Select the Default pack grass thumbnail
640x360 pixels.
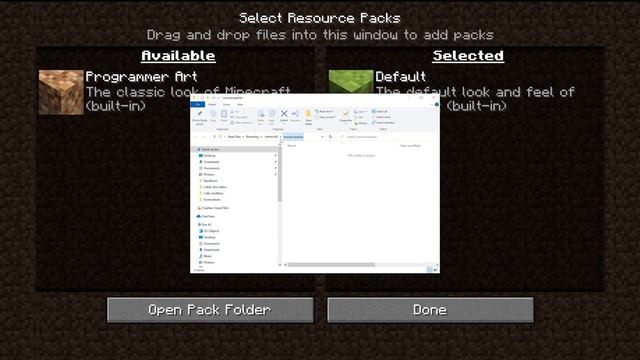pos(351,82)
